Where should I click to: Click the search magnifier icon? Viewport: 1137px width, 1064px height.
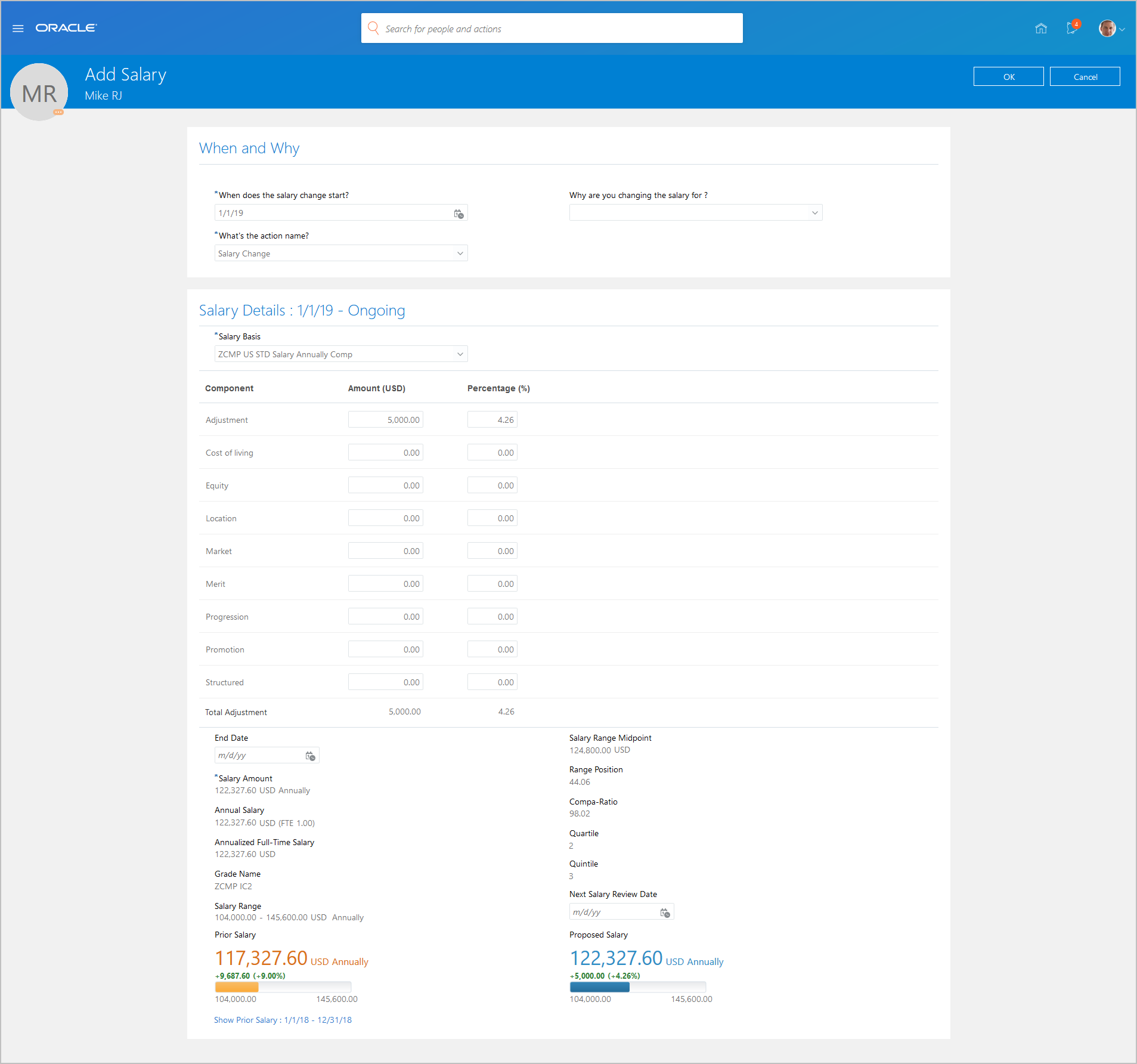373,28
